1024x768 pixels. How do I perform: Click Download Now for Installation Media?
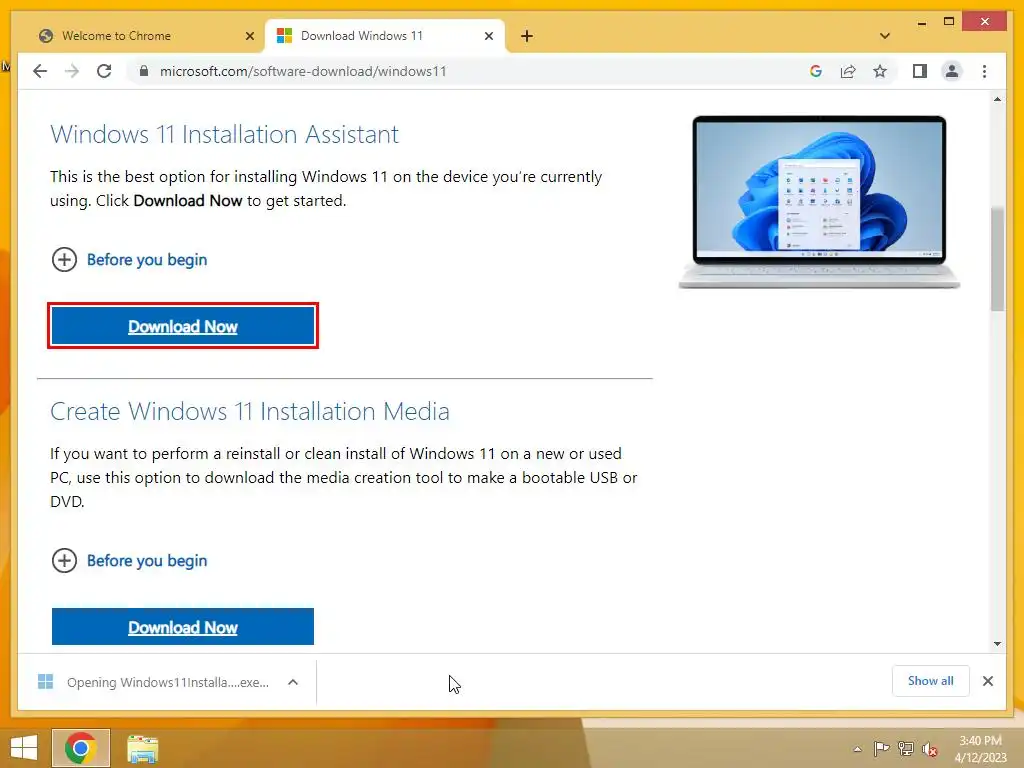183,627
